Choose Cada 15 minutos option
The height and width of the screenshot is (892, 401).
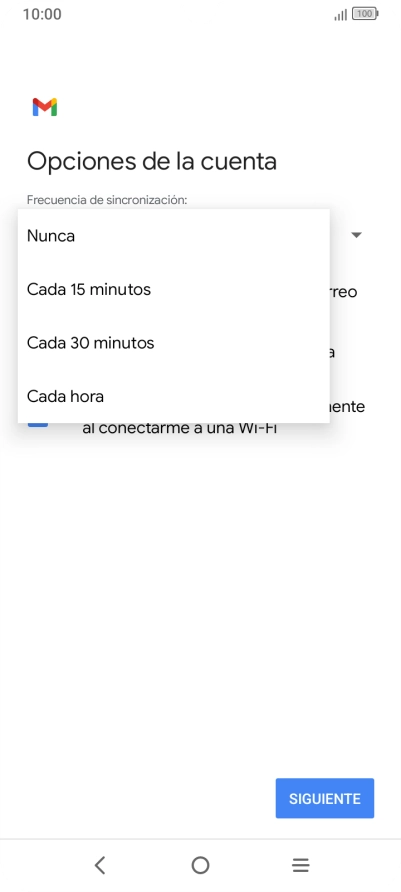coord(173,289)
